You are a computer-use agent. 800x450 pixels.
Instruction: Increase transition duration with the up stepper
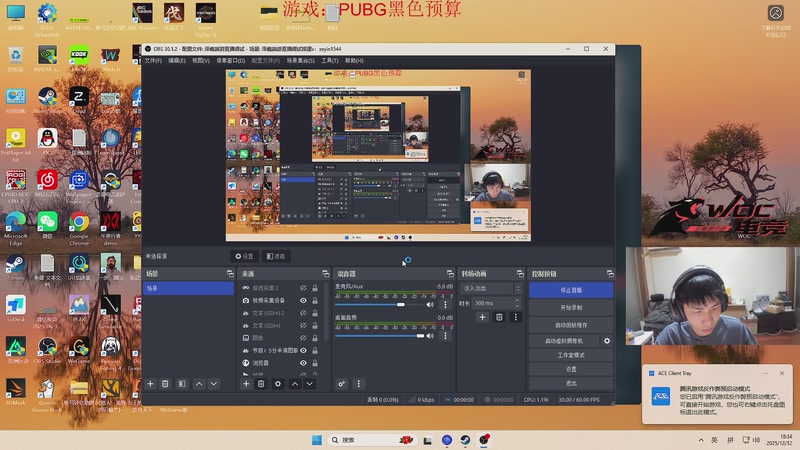(x=517, y=301)
